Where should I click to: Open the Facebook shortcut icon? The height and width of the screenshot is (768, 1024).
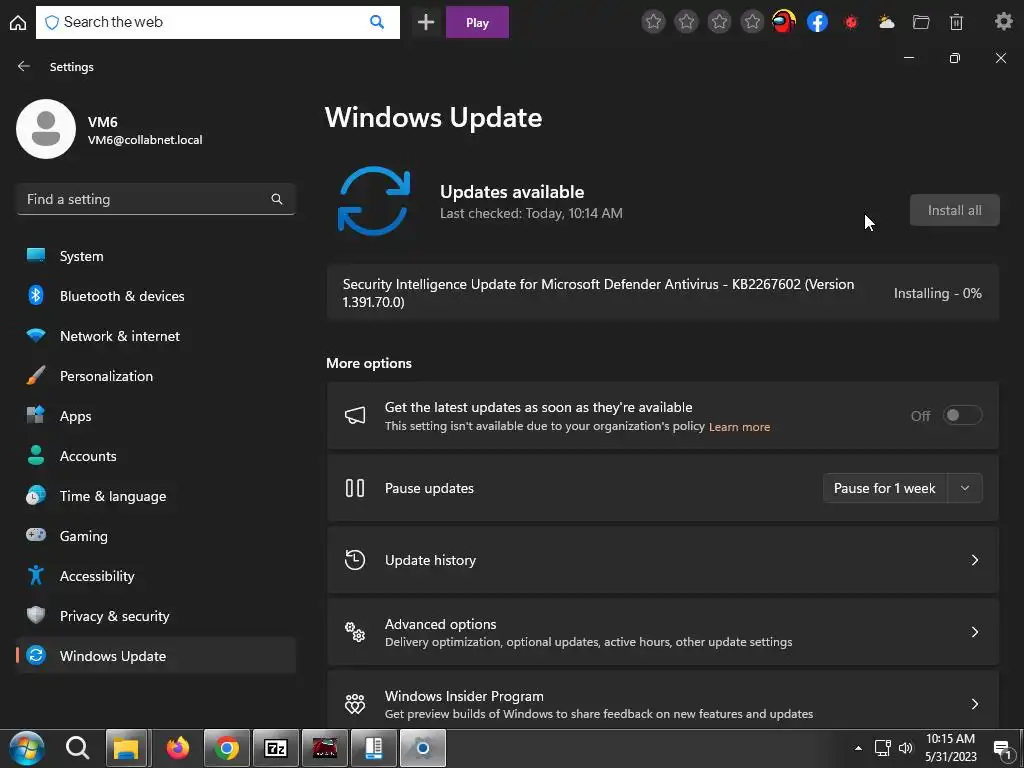818,22
